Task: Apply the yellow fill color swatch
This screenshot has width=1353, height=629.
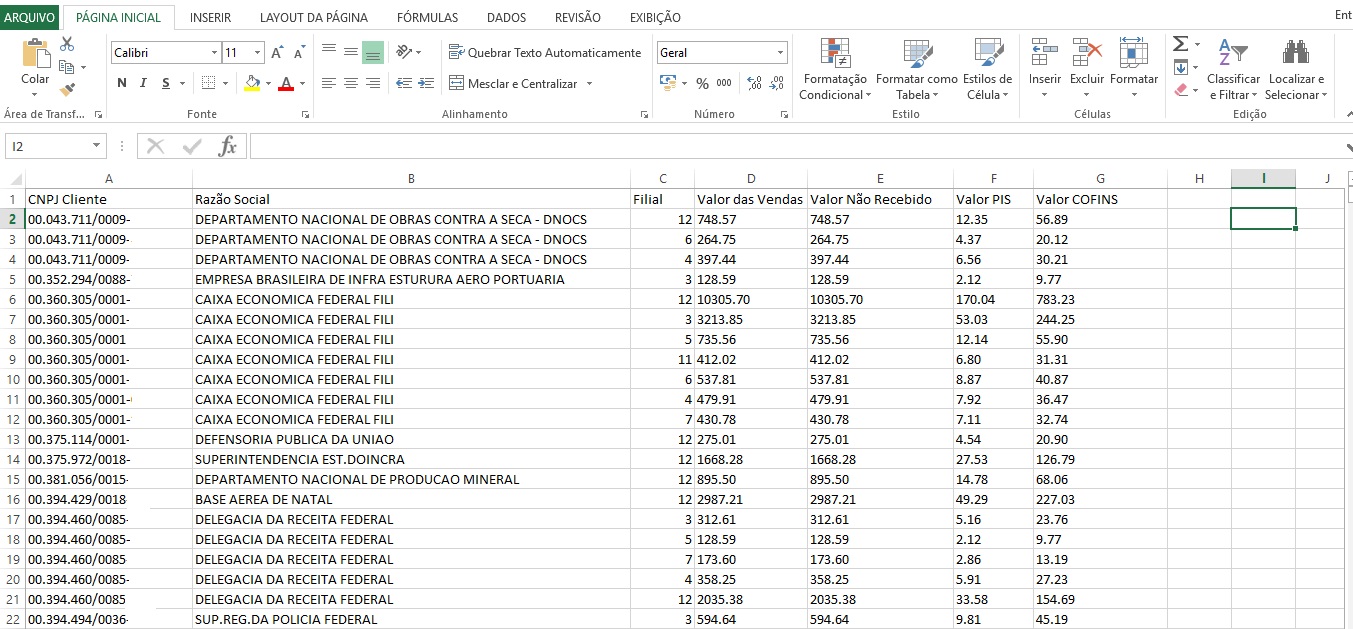Action: click(x=252, y=84)
